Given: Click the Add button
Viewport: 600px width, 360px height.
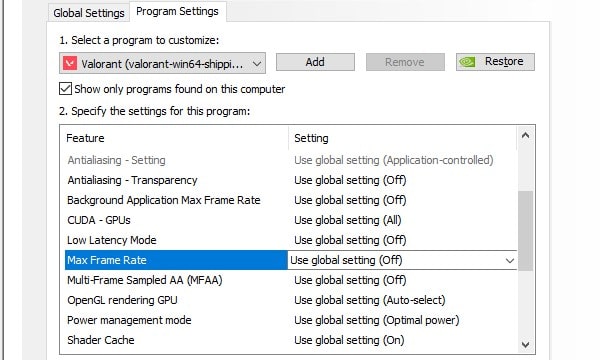Looking at the screenshot, I should [315, 62].
